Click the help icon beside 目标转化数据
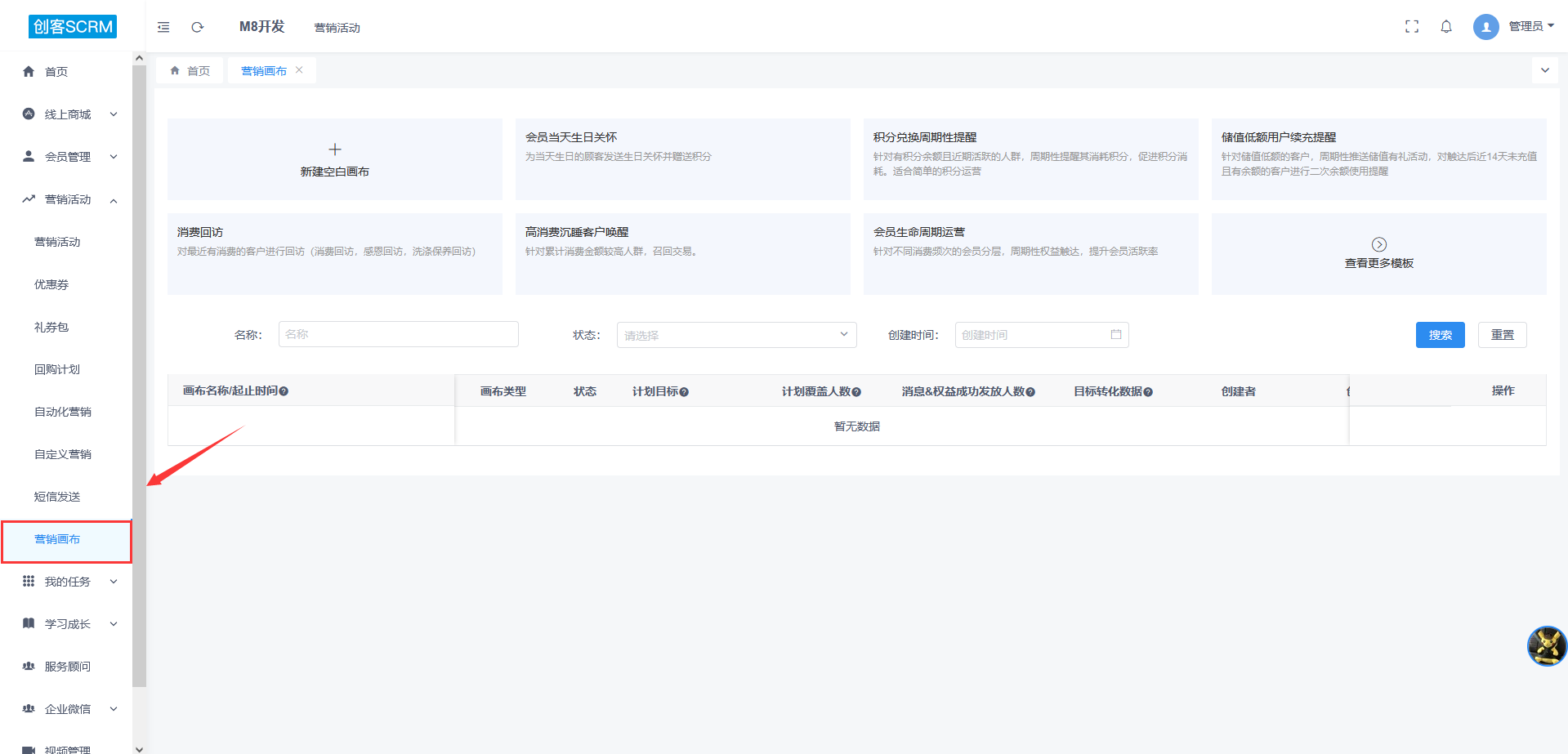The width and height of the screenshot is (1568, 754). [x=1148, y=392]
